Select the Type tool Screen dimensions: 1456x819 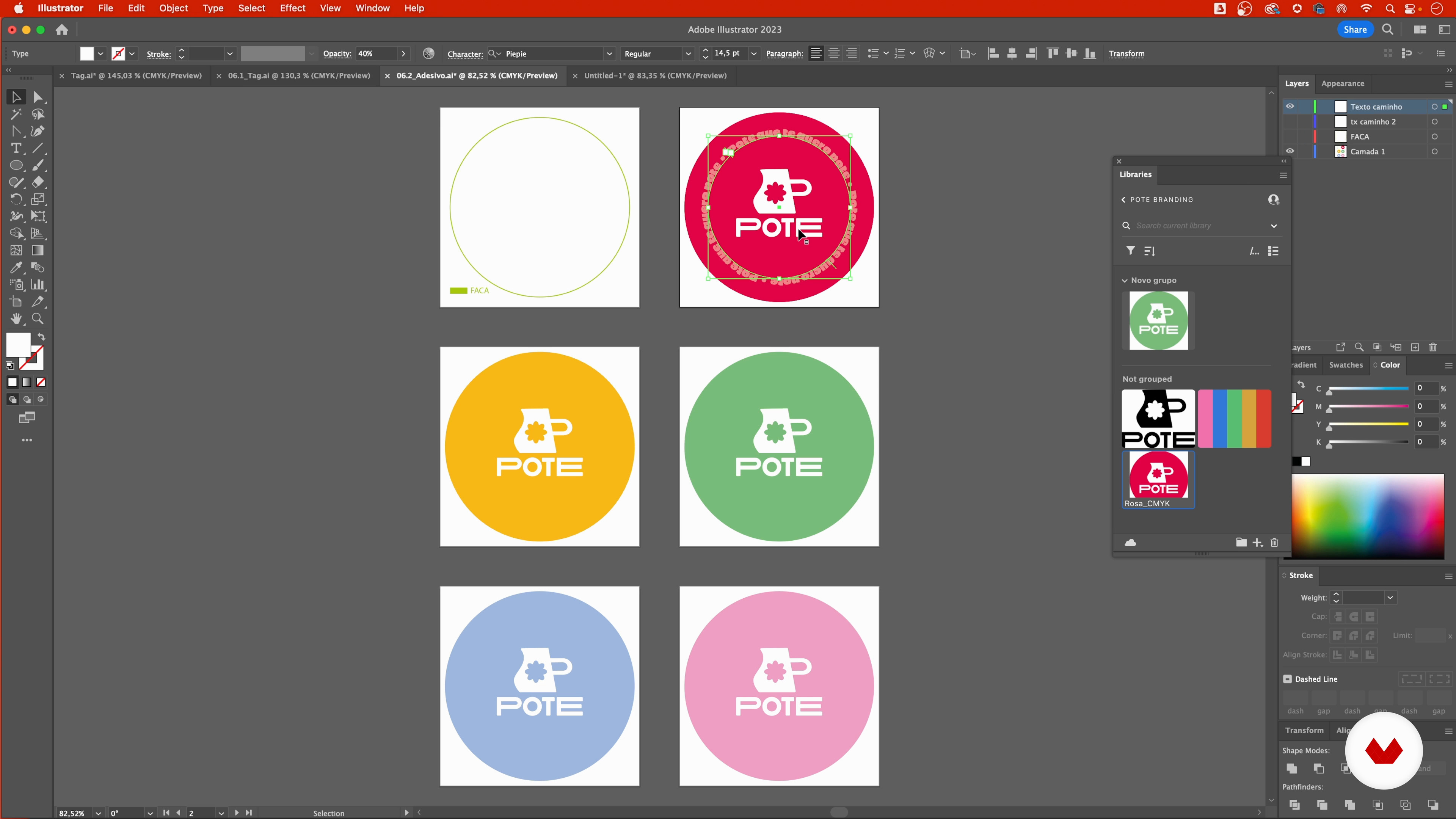[x=16, y=149]
